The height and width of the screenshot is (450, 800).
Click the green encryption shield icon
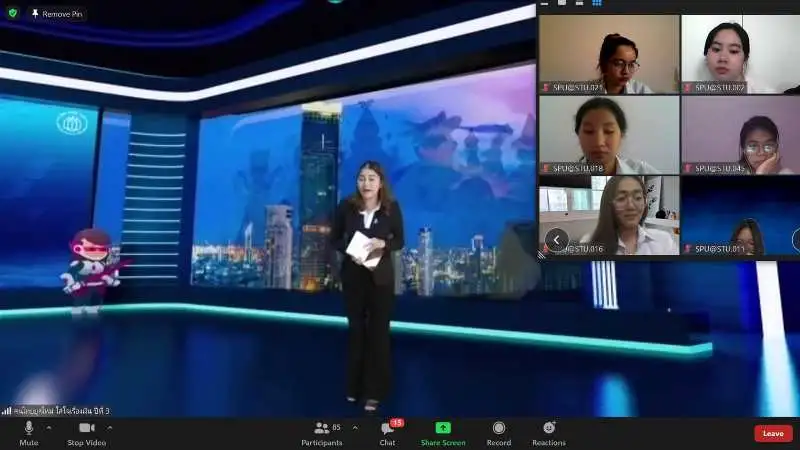(12, 13)
